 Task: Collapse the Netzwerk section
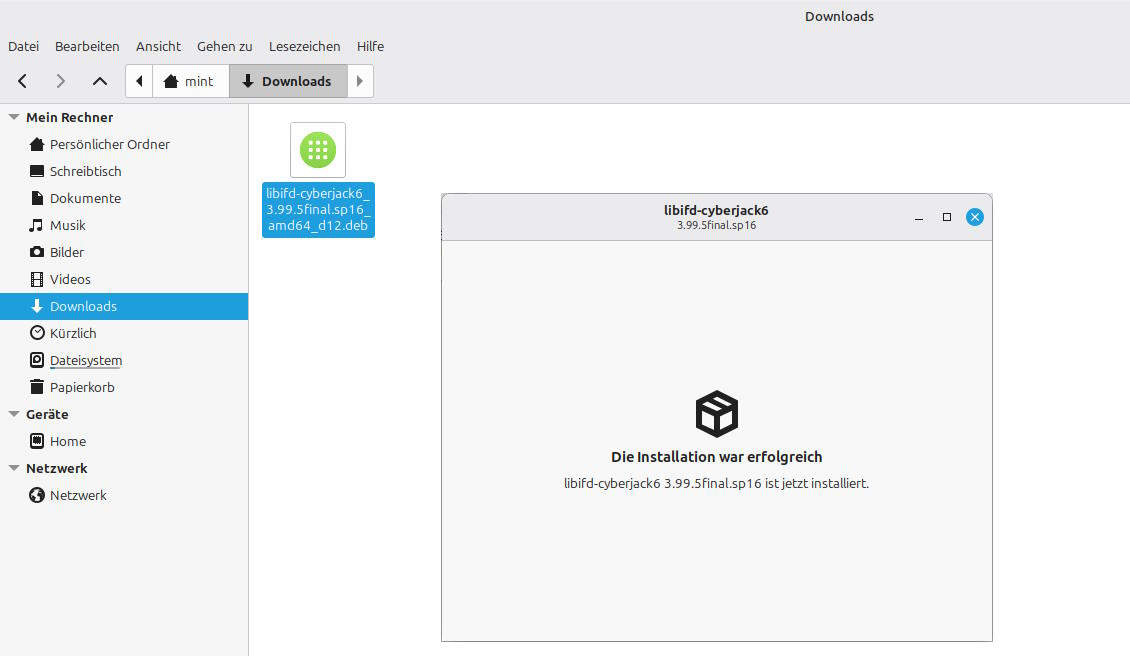(x=14, y=468)
